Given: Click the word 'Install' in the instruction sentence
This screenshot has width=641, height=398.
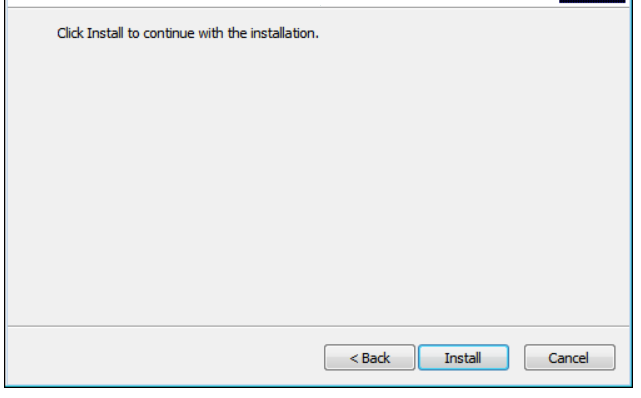Looking at the screenshot, I should tap(105, 33).
